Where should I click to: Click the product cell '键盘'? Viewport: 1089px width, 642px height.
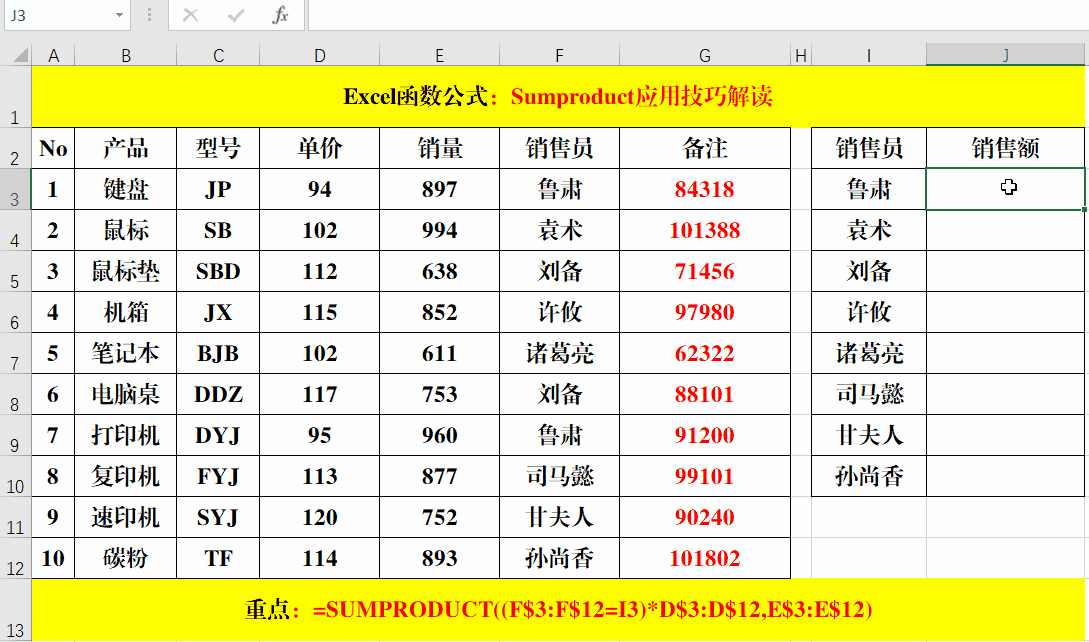click(x=126, y=189)
